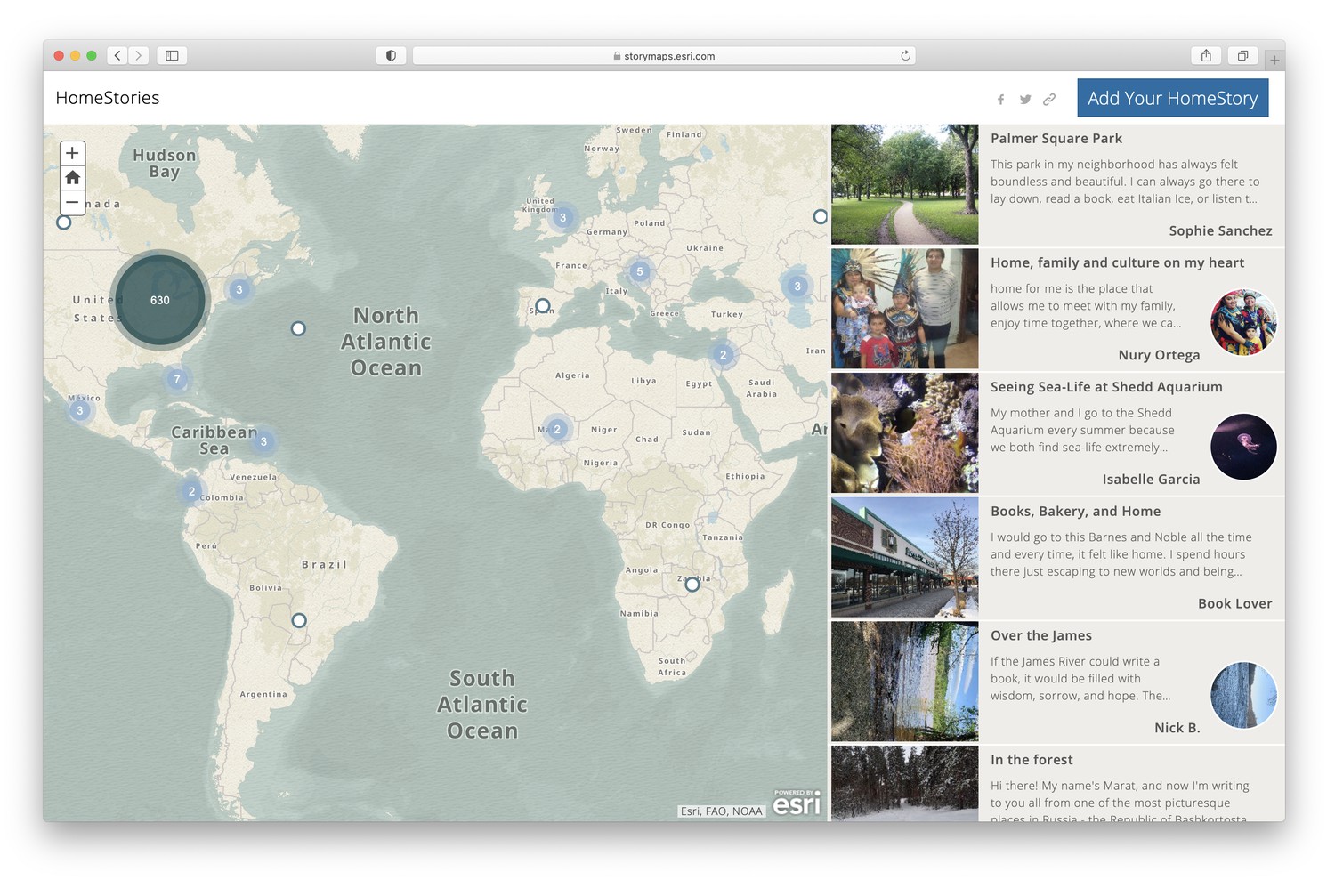Viewport: 1335px width, 896px height.
Task: Toggle the Safari sidebar
Action: [x=172, y=55]
